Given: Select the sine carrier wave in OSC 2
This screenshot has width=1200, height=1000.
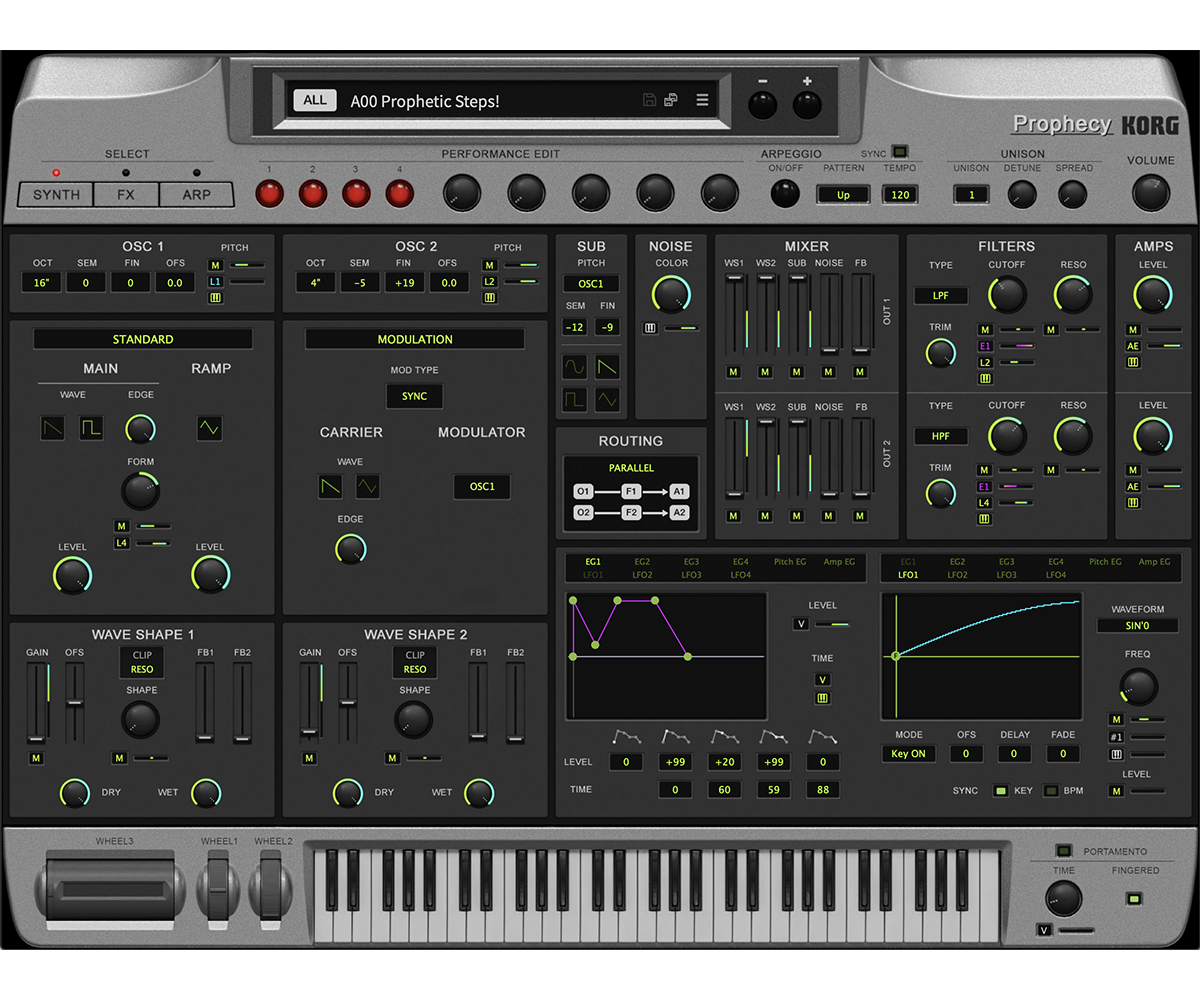Looking at the screenshot, I should [368, 487].
